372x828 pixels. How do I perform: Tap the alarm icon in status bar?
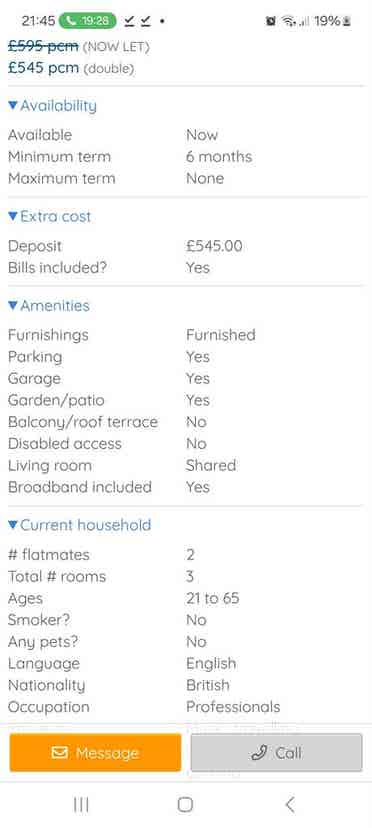click(271, 21)
